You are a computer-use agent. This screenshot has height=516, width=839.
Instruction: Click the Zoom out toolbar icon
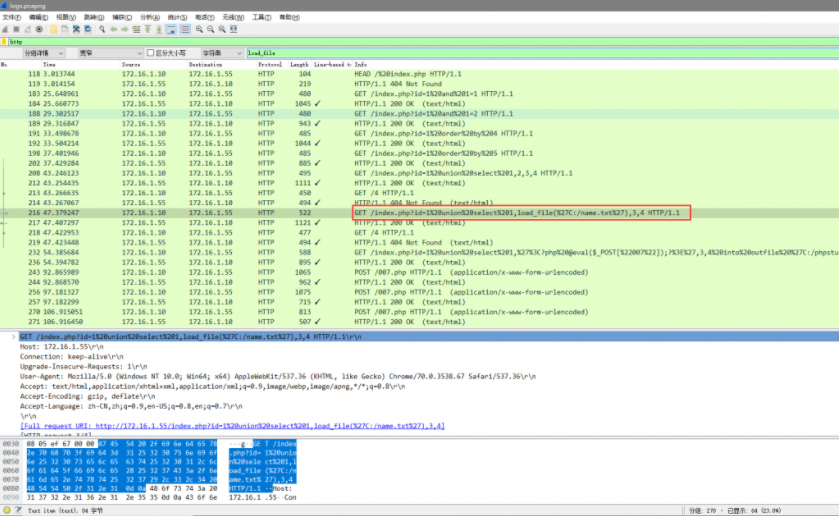click(210, 29)
